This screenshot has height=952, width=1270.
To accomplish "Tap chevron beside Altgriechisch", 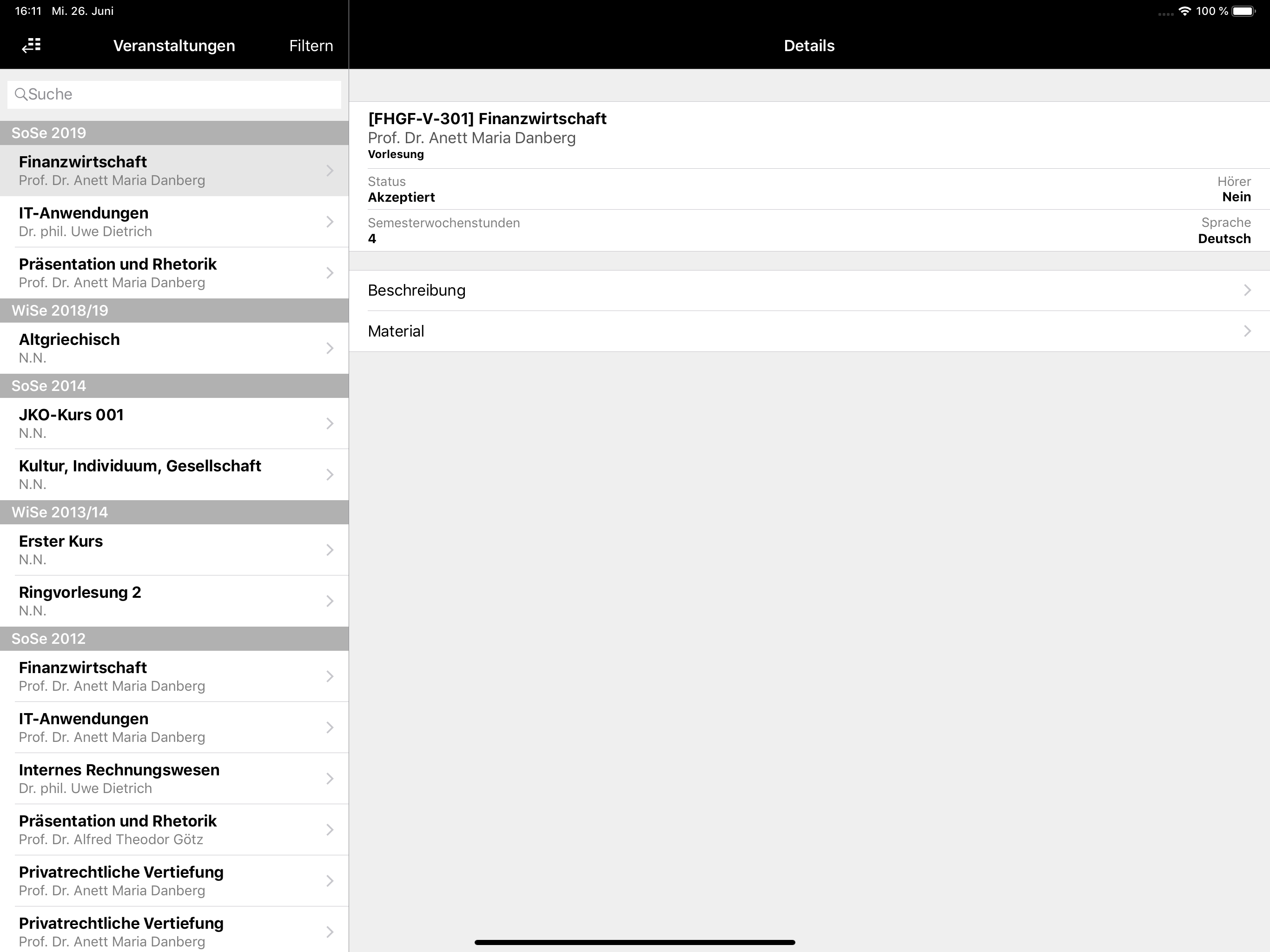I will pyautogui.click(x=330, y=348).
